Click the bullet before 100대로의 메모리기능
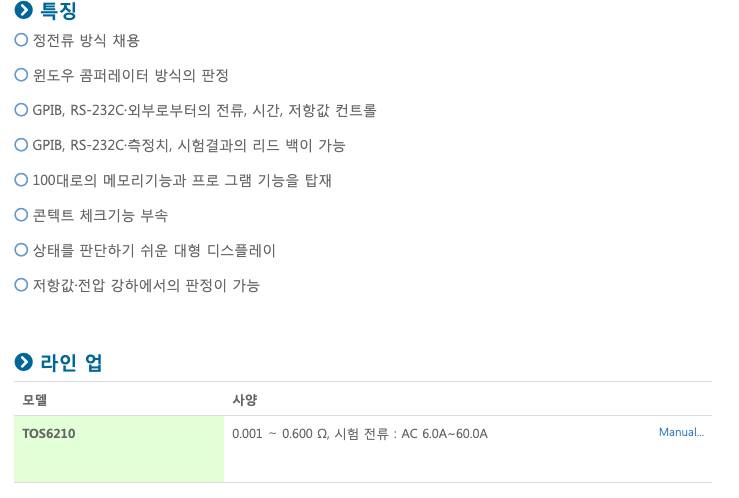This screenshot has height=498, width=739. (x=21, y=180)
